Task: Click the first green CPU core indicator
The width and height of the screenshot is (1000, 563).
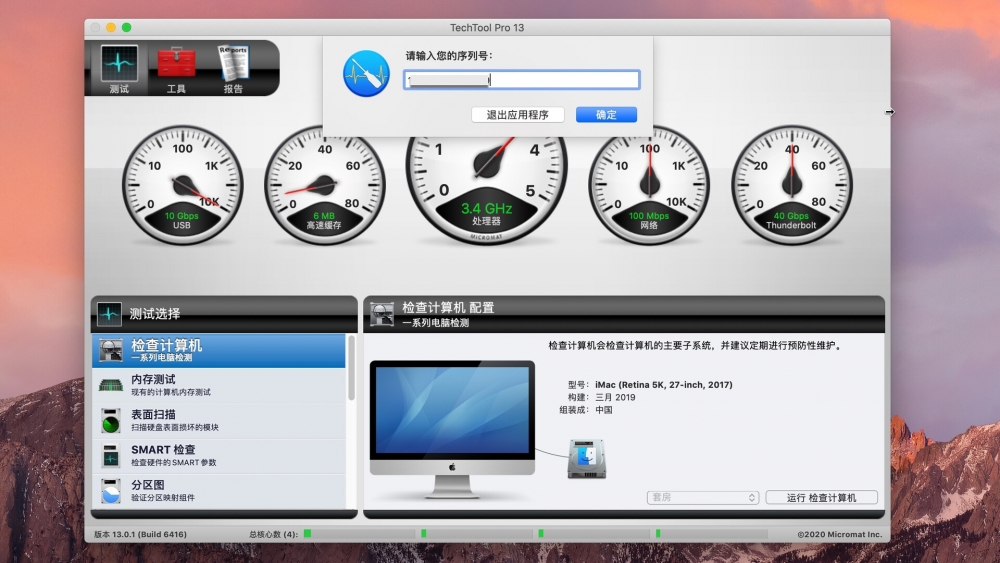Action: (x=307, y=534)
